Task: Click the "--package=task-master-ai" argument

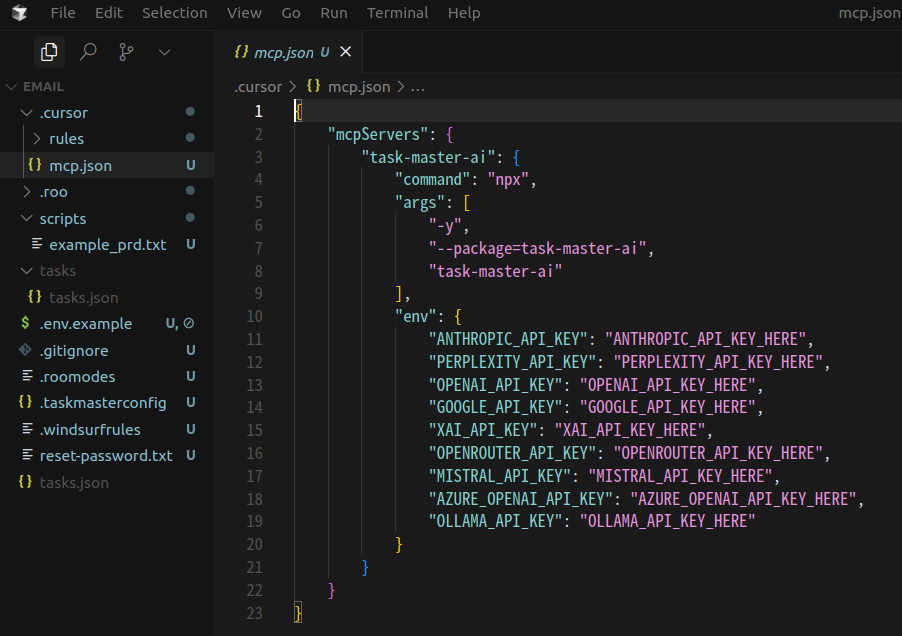Action: pyautogui.click(x=537, y=248)
